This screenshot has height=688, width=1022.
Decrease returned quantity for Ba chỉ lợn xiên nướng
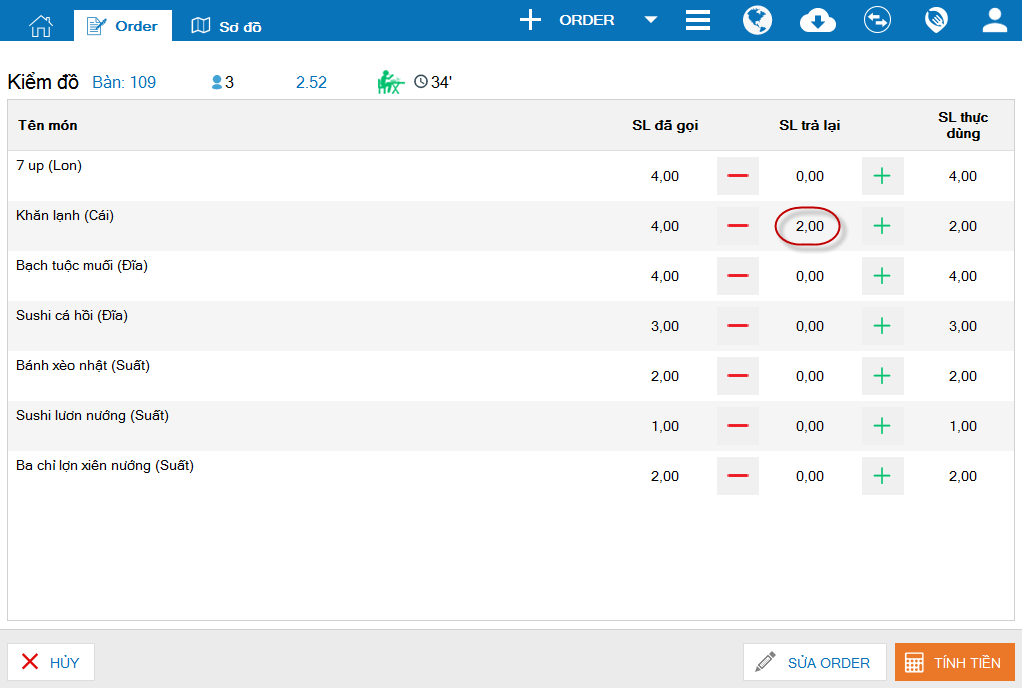[738, 476]
